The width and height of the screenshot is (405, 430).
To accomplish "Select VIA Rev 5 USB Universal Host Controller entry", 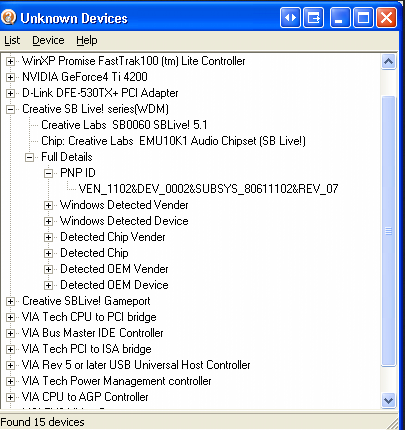I will pyautogui.click(x=136, y=365).
